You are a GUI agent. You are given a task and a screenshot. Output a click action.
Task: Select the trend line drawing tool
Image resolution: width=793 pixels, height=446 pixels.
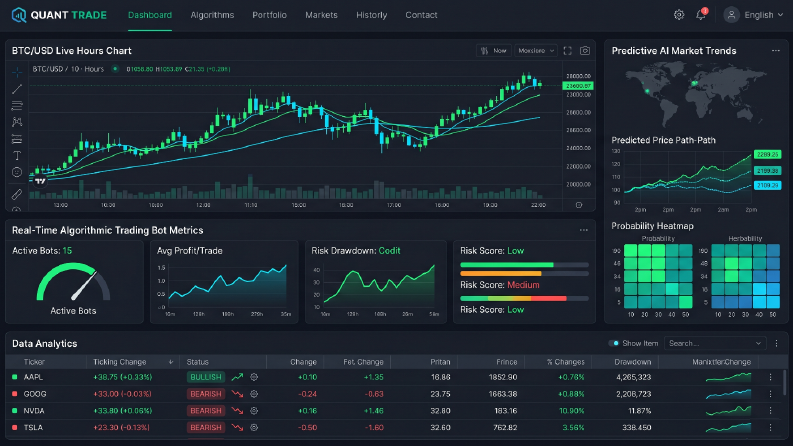click(x=17, y=90)
